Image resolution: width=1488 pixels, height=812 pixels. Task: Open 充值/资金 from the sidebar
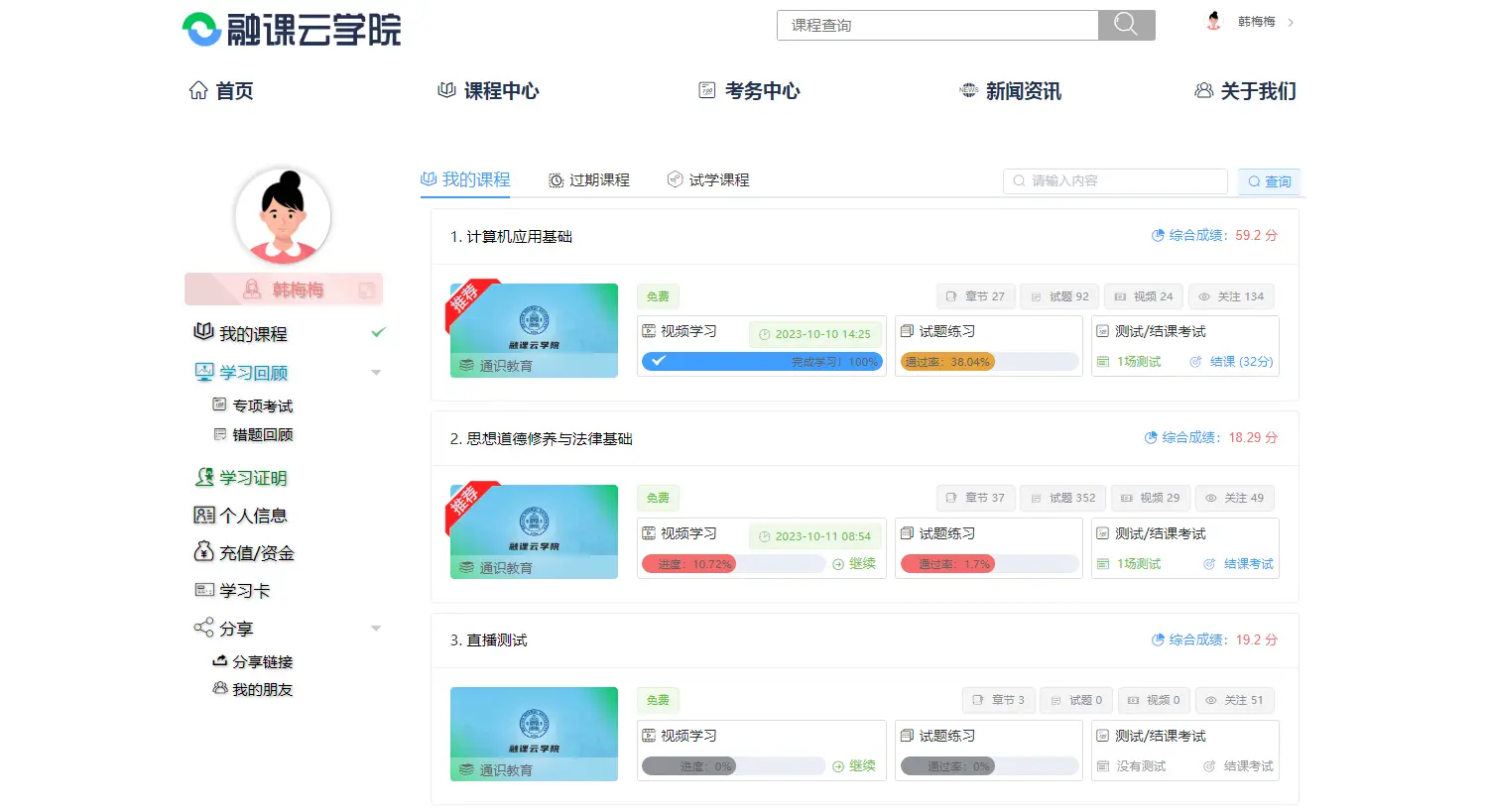(244, 553)
